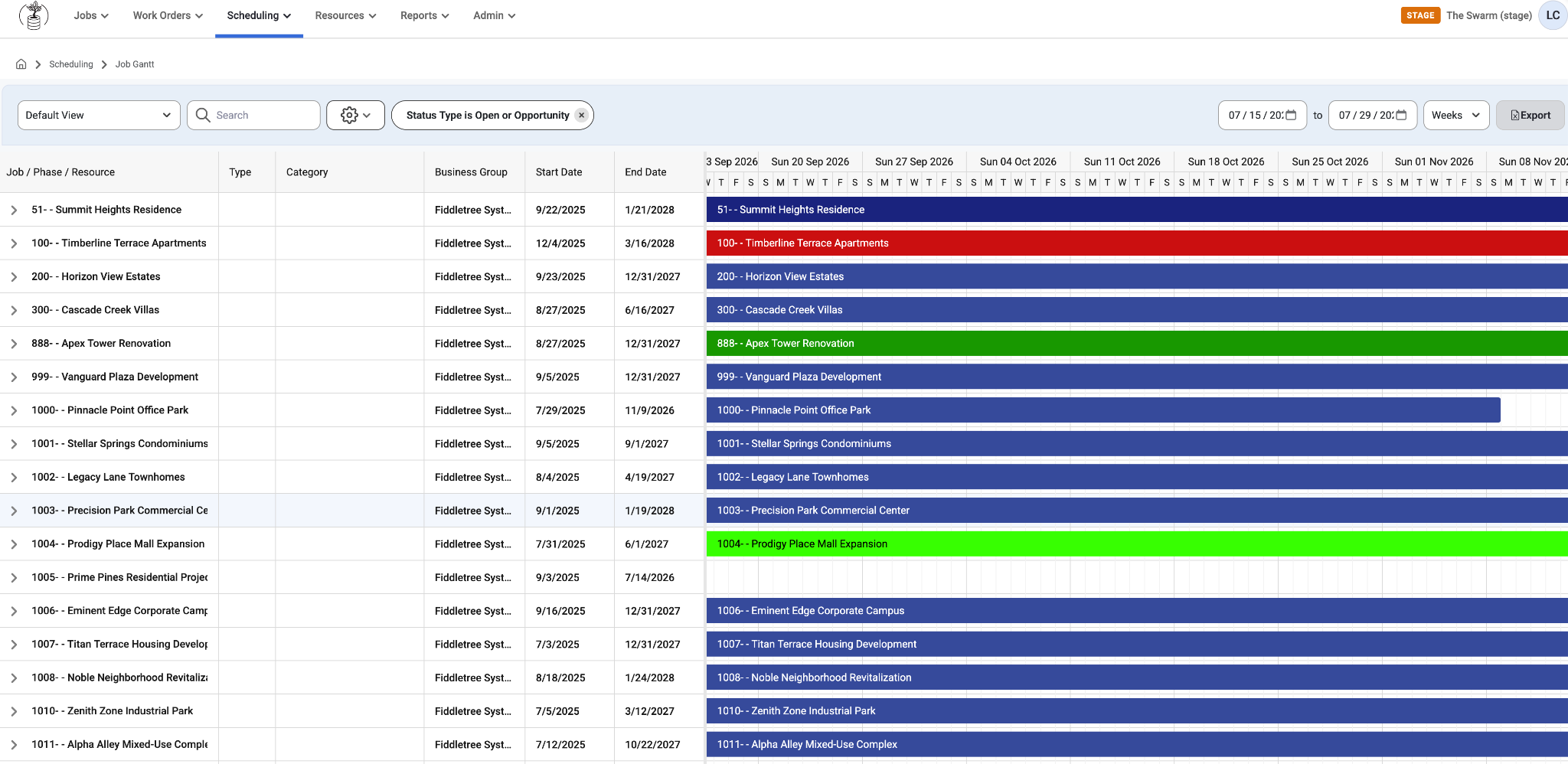This screenshot has width=1568, height=764.
Task: Open calendar picker for start date field
Action: (1291, 115)
